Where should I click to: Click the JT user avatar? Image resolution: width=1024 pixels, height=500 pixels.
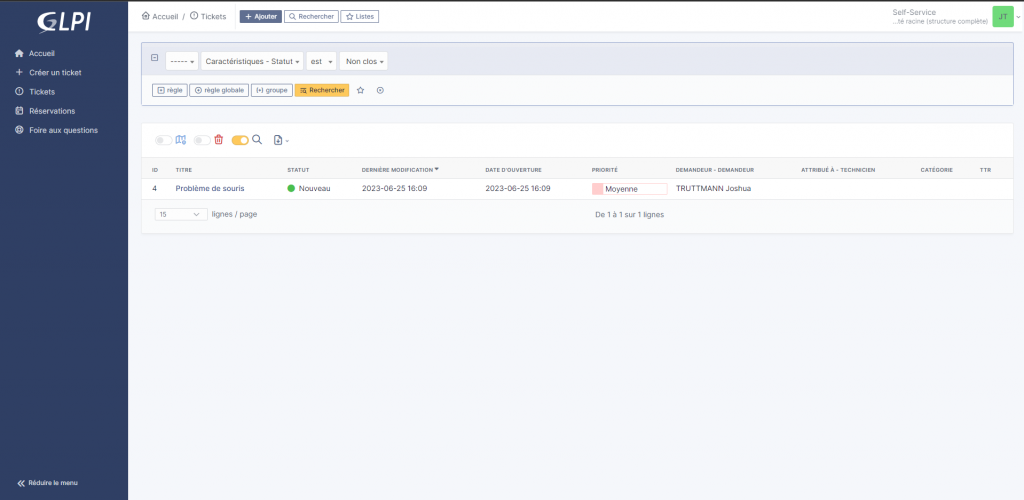click(x=1001, y=16)
